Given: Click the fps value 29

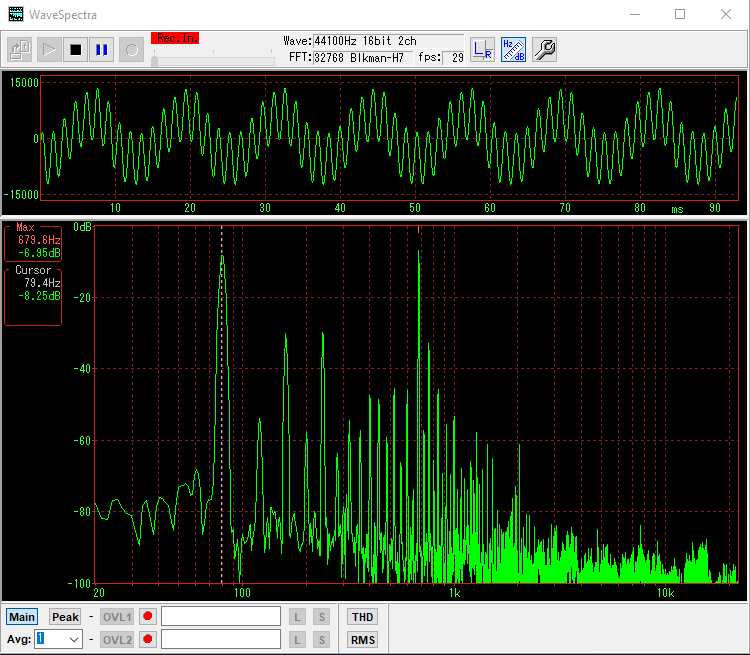Looking at the screenshot, I should pos(453,58).
